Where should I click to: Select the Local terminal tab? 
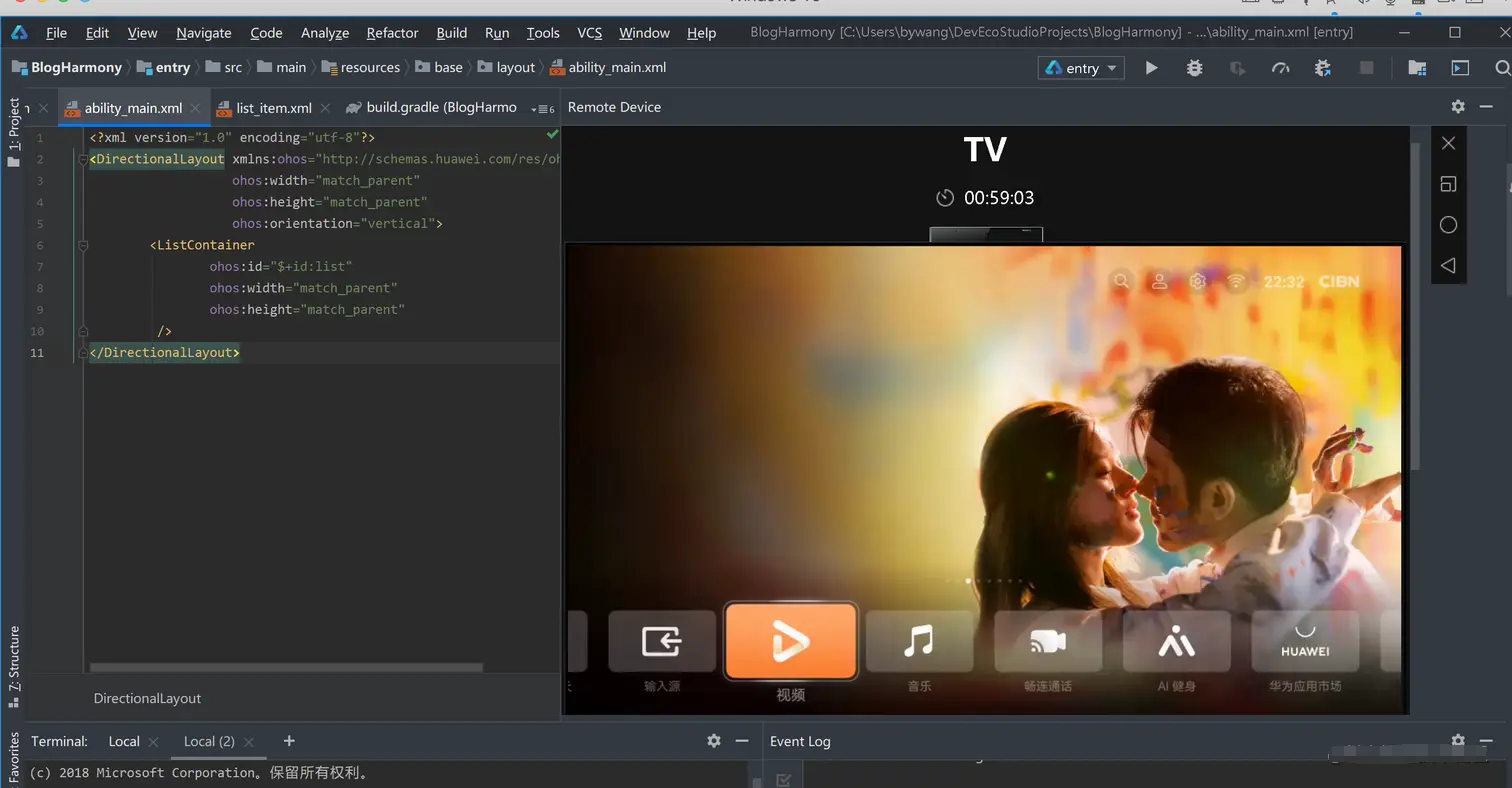pos(124,741)
